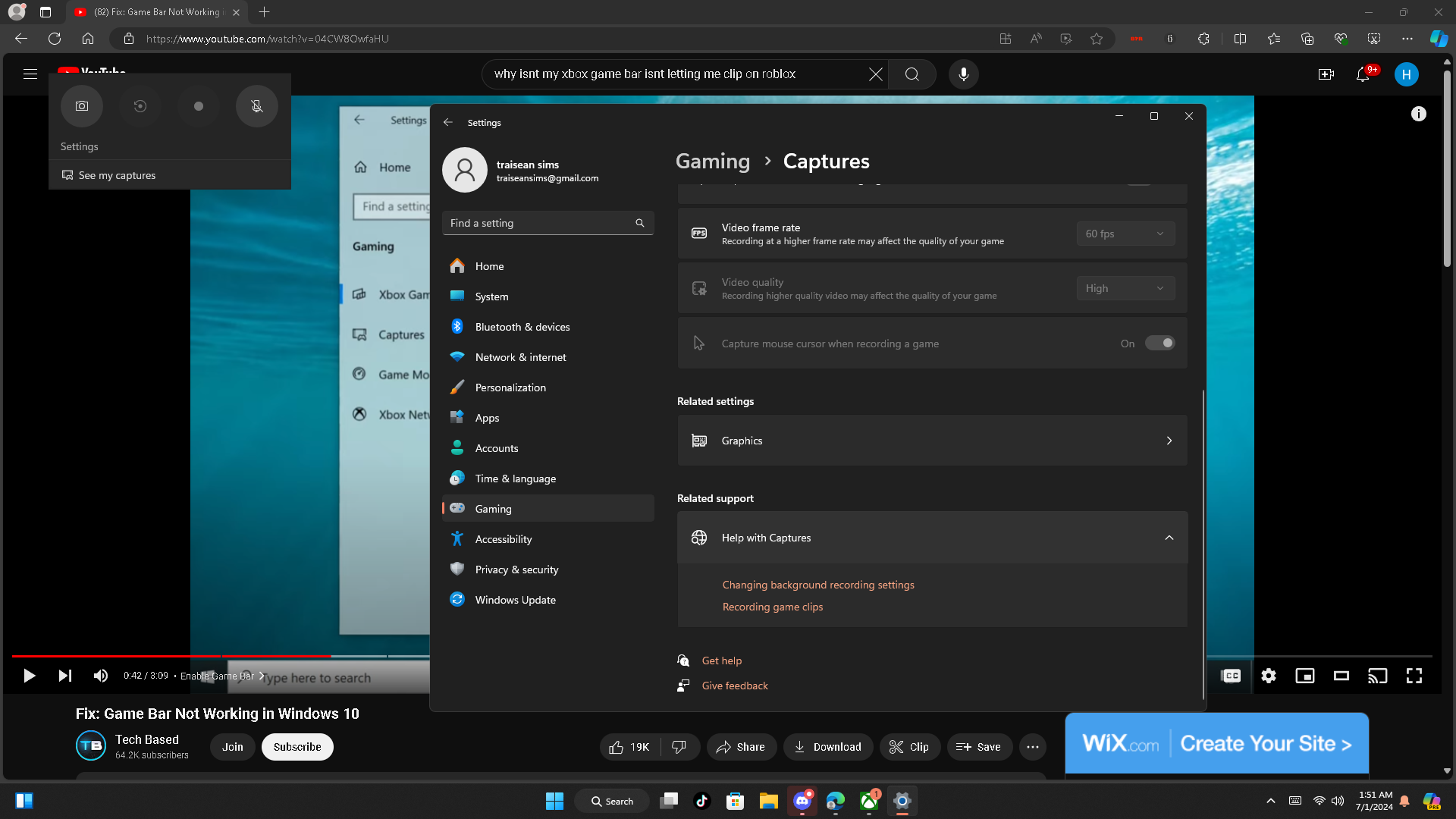This screenshot has height=819, width=1456.
Task: Save the video to a playlist
Action: click(x=979, y=747)
